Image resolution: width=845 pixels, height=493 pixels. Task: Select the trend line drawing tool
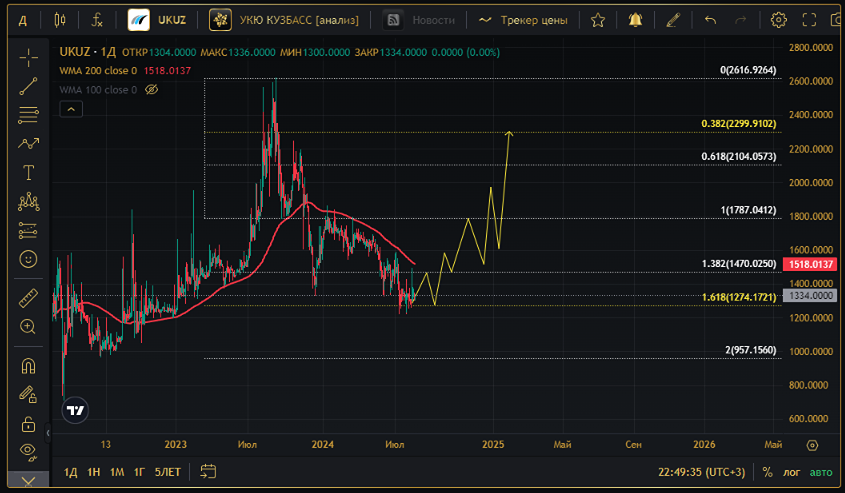(x=28, y=86)
